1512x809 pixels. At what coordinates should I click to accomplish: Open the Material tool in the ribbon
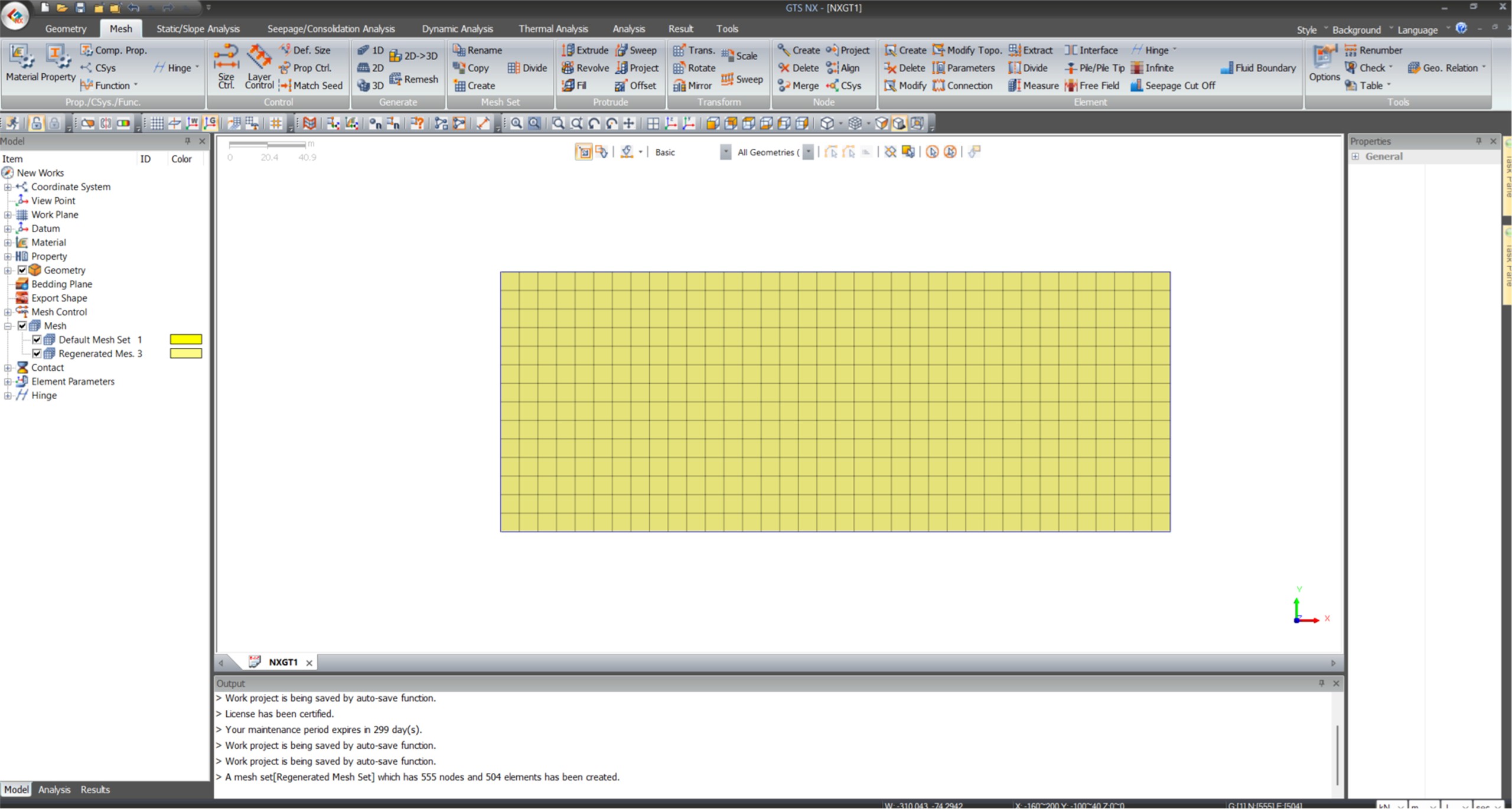click(x=22, y=62)
